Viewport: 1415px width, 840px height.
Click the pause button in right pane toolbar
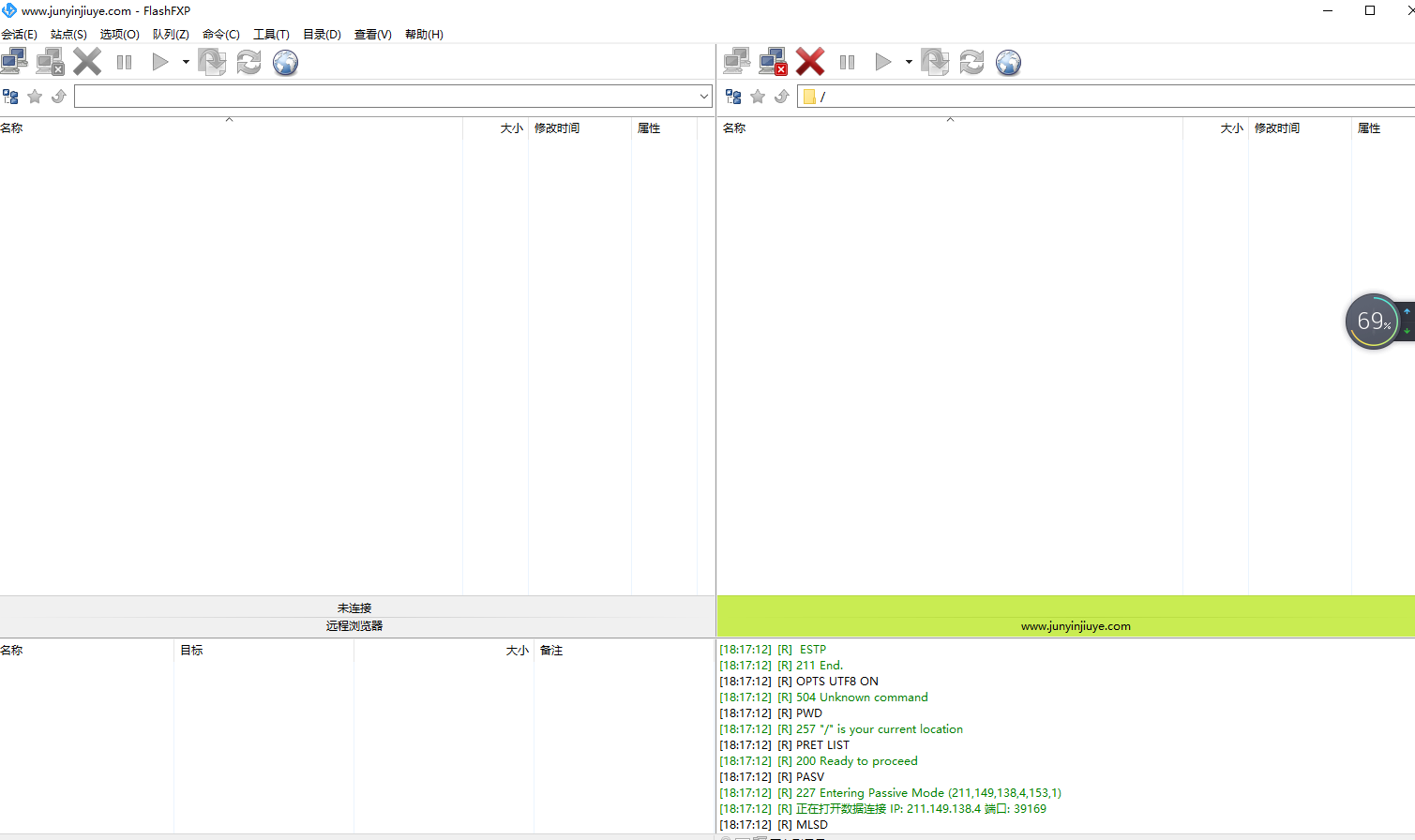(x=847, y=63)
